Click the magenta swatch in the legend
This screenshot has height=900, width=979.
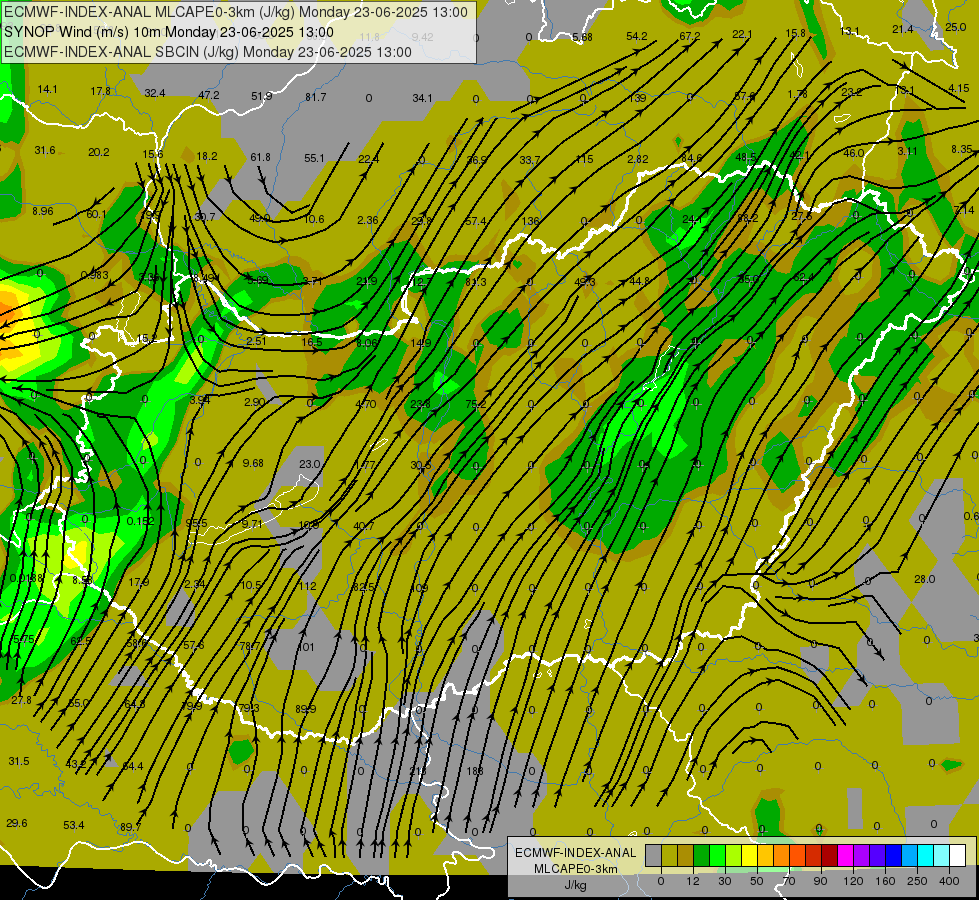tap(845, 856)
